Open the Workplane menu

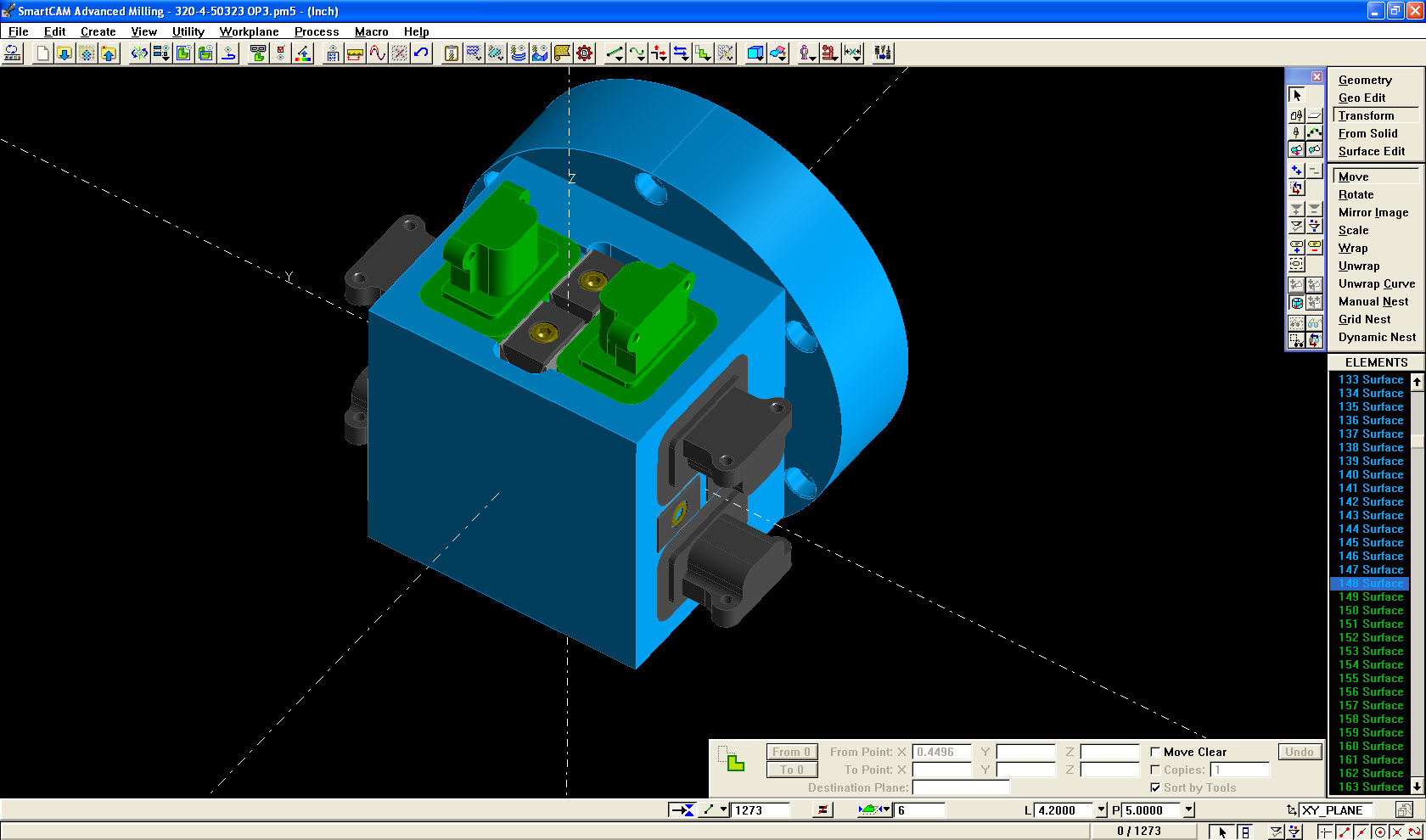point(249,31)
